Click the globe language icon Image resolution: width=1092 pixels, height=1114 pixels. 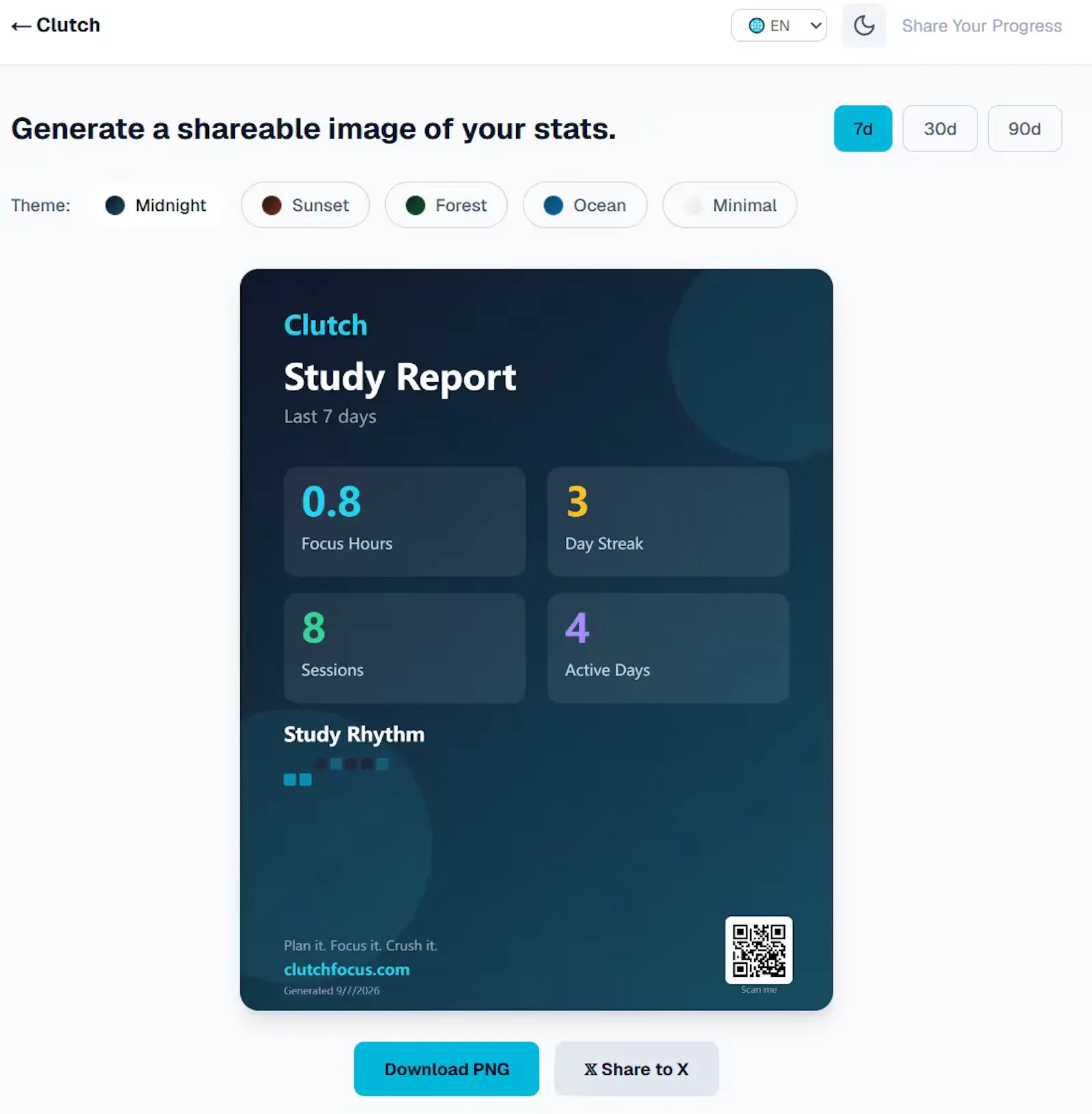[x=756, y=26]
